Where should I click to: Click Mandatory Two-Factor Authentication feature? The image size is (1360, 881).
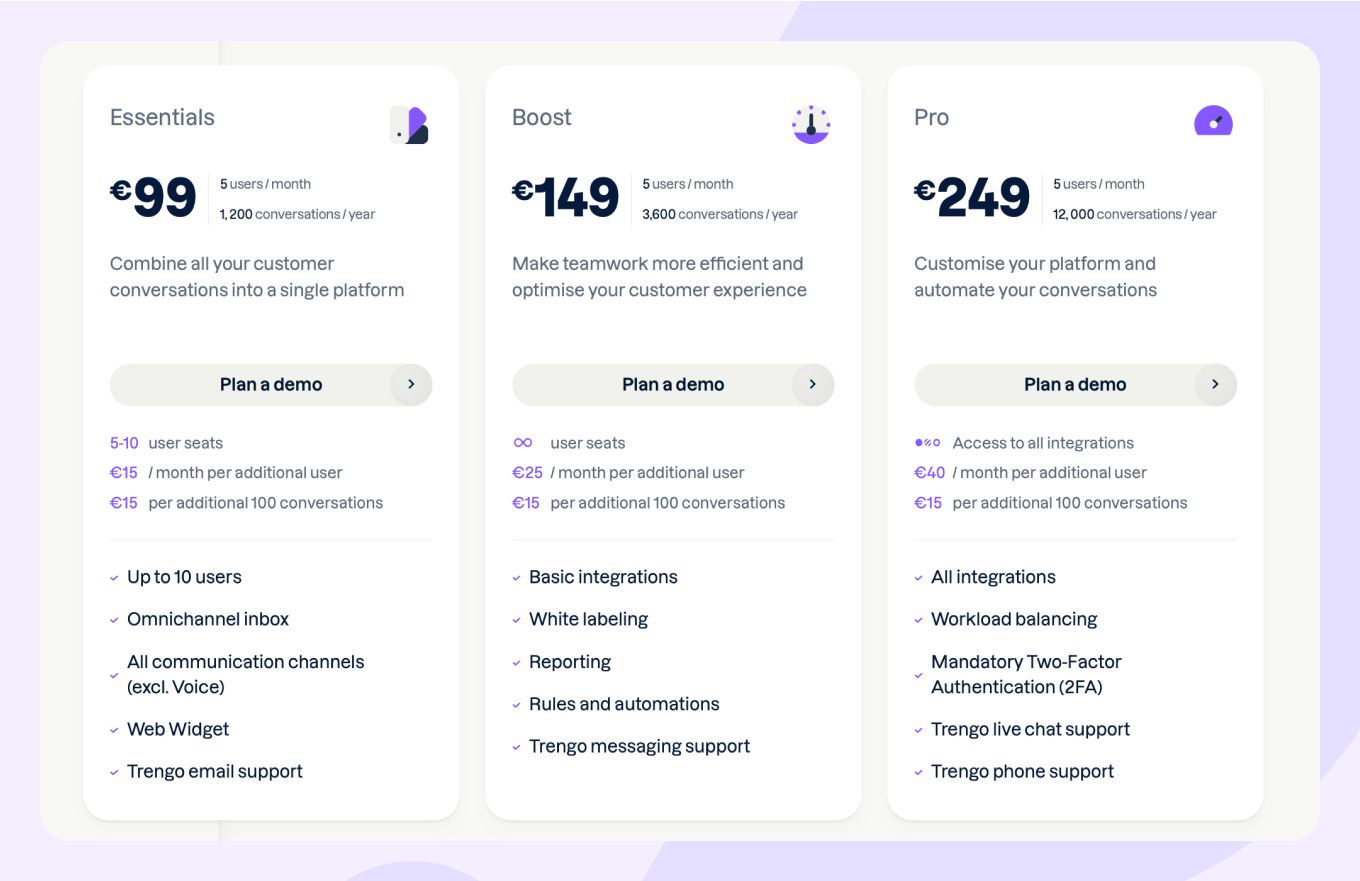pos(1026,674)
